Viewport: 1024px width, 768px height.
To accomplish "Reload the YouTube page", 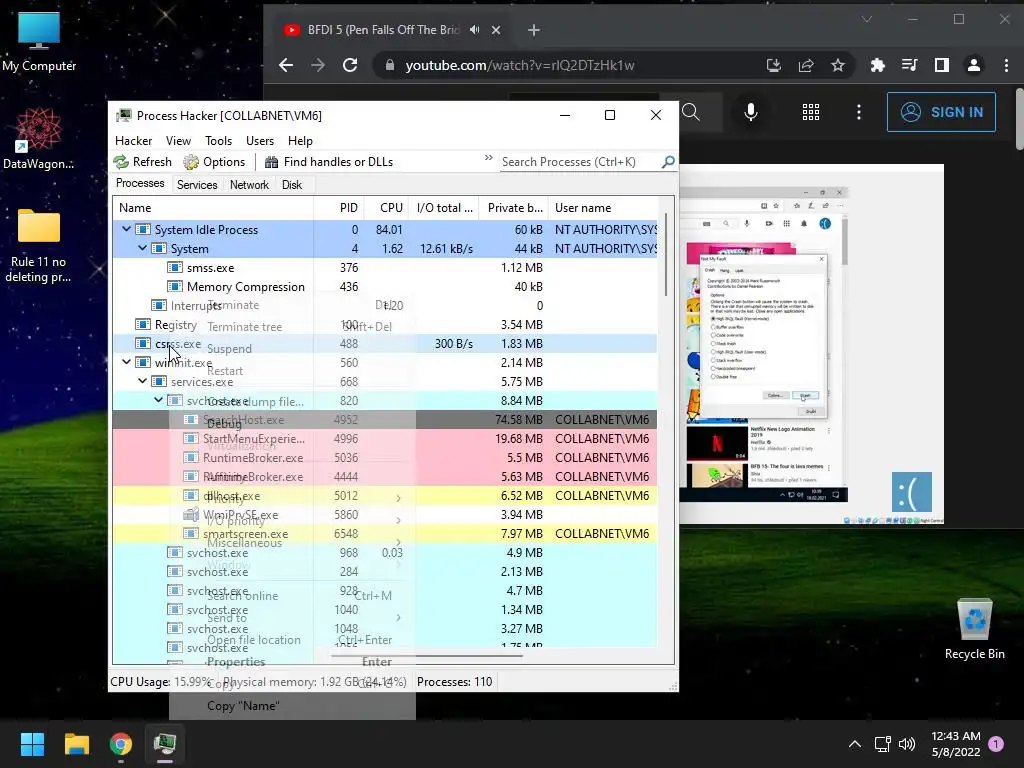I will point(350,65).
